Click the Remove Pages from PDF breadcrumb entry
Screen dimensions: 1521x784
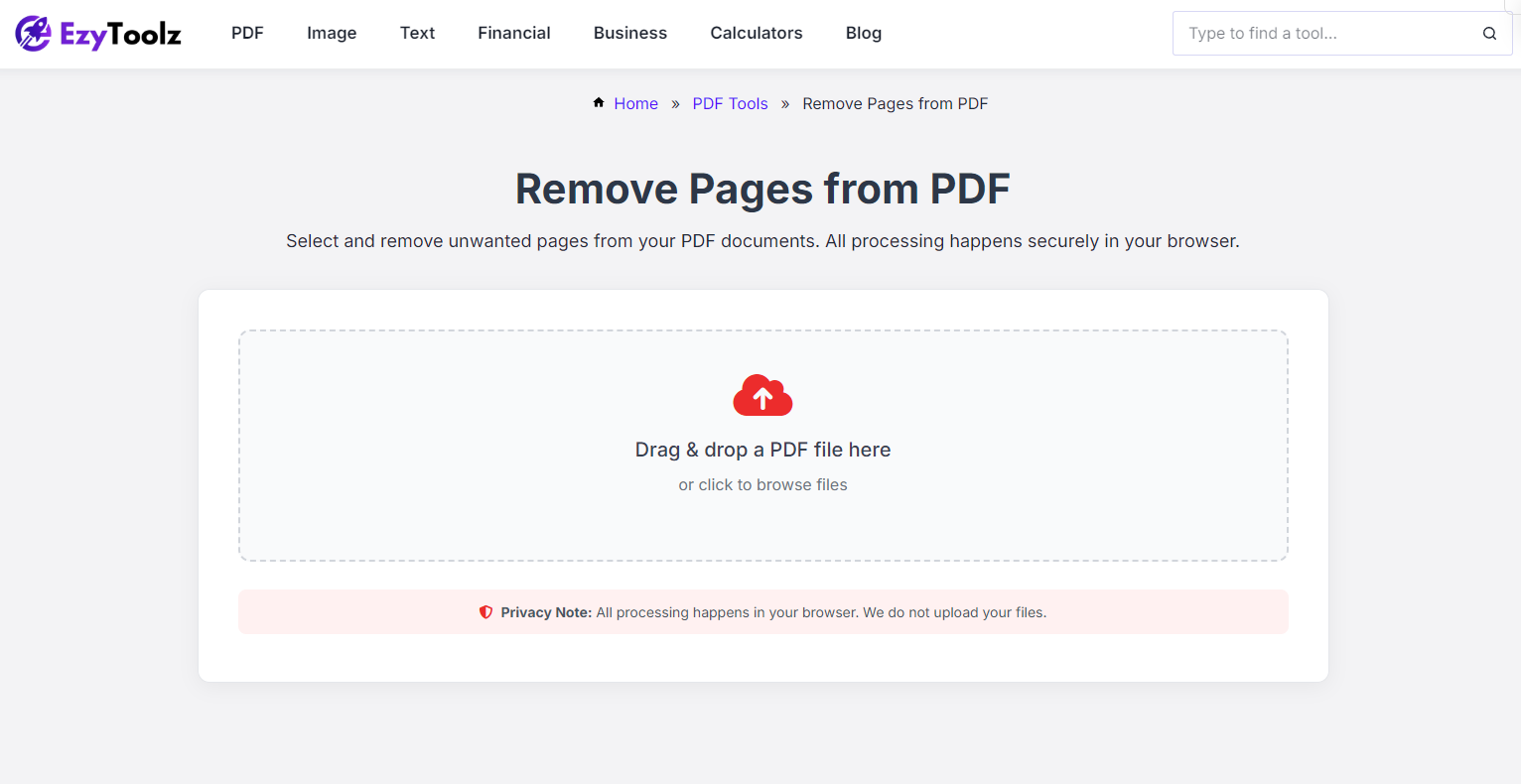(895, 103)
